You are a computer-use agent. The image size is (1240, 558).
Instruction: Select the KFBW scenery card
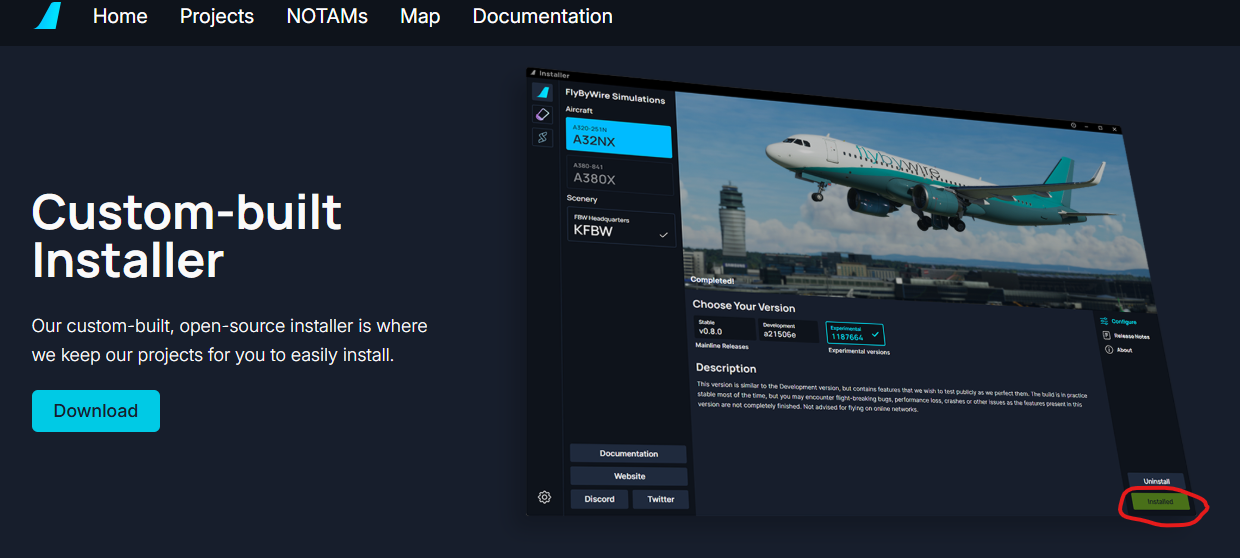621,228
